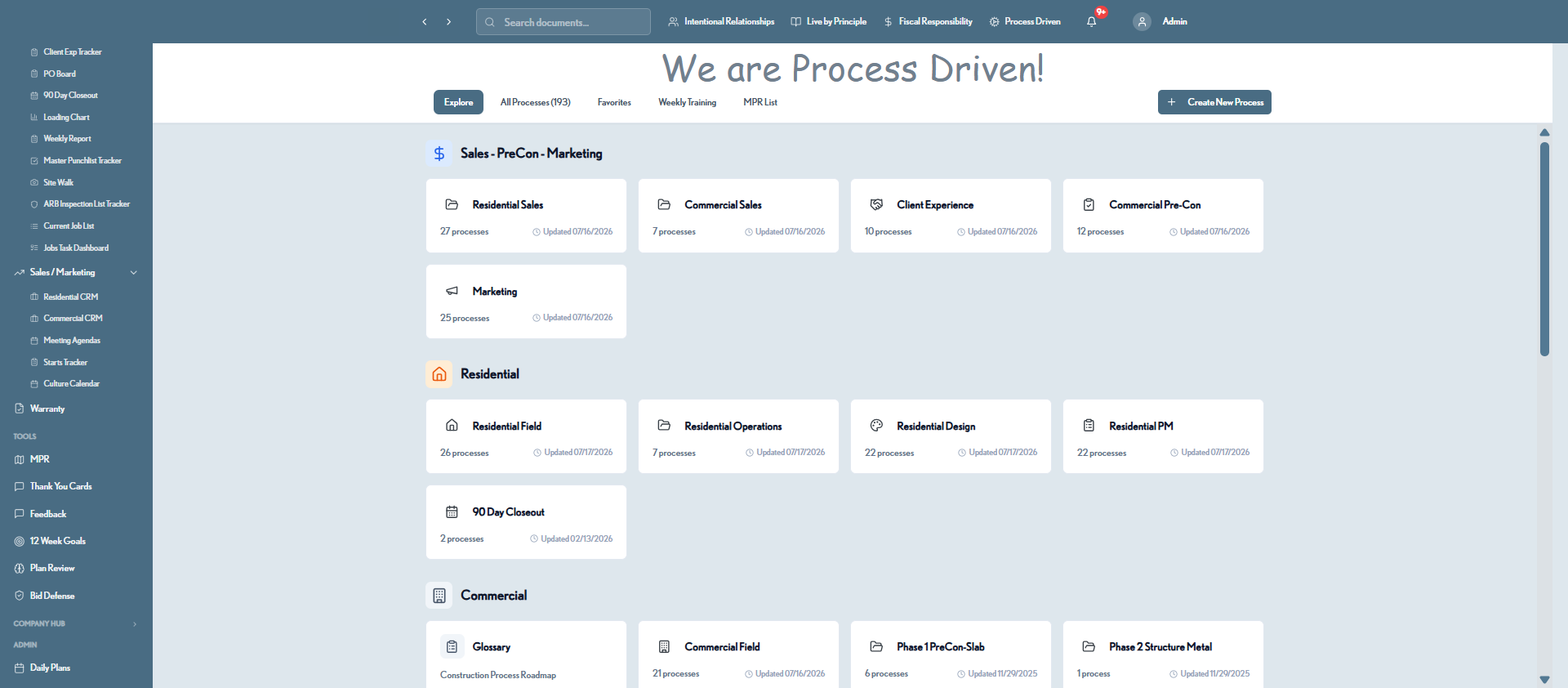1568x688 pixels.
Task: Click the scrollbar up arrow
Action: point(1544,132)
